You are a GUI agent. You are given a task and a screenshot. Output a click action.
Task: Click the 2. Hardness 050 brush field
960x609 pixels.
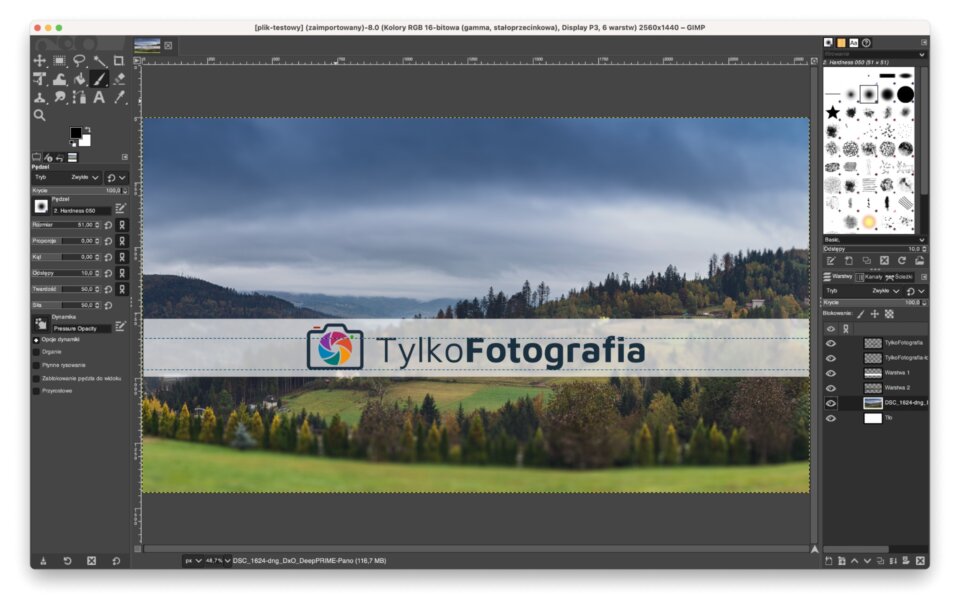tap(82, 210)
